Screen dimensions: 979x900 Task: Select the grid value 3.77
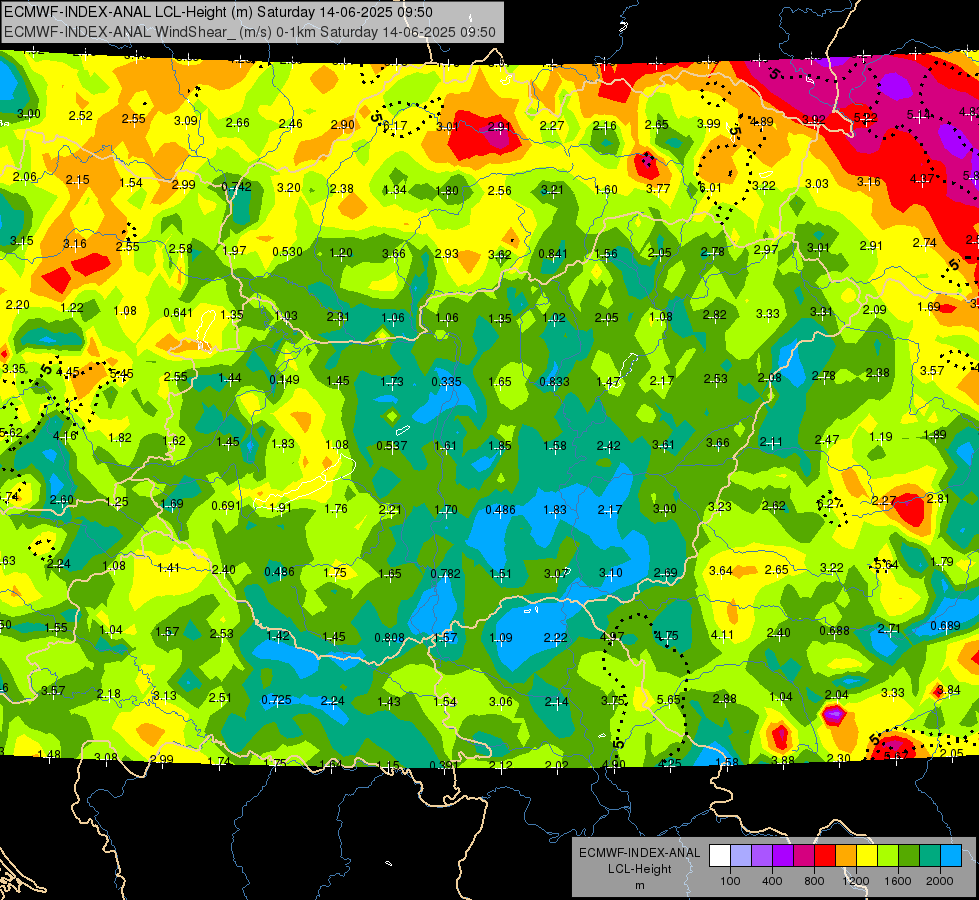pyautogui.click(x=658, y=189)
